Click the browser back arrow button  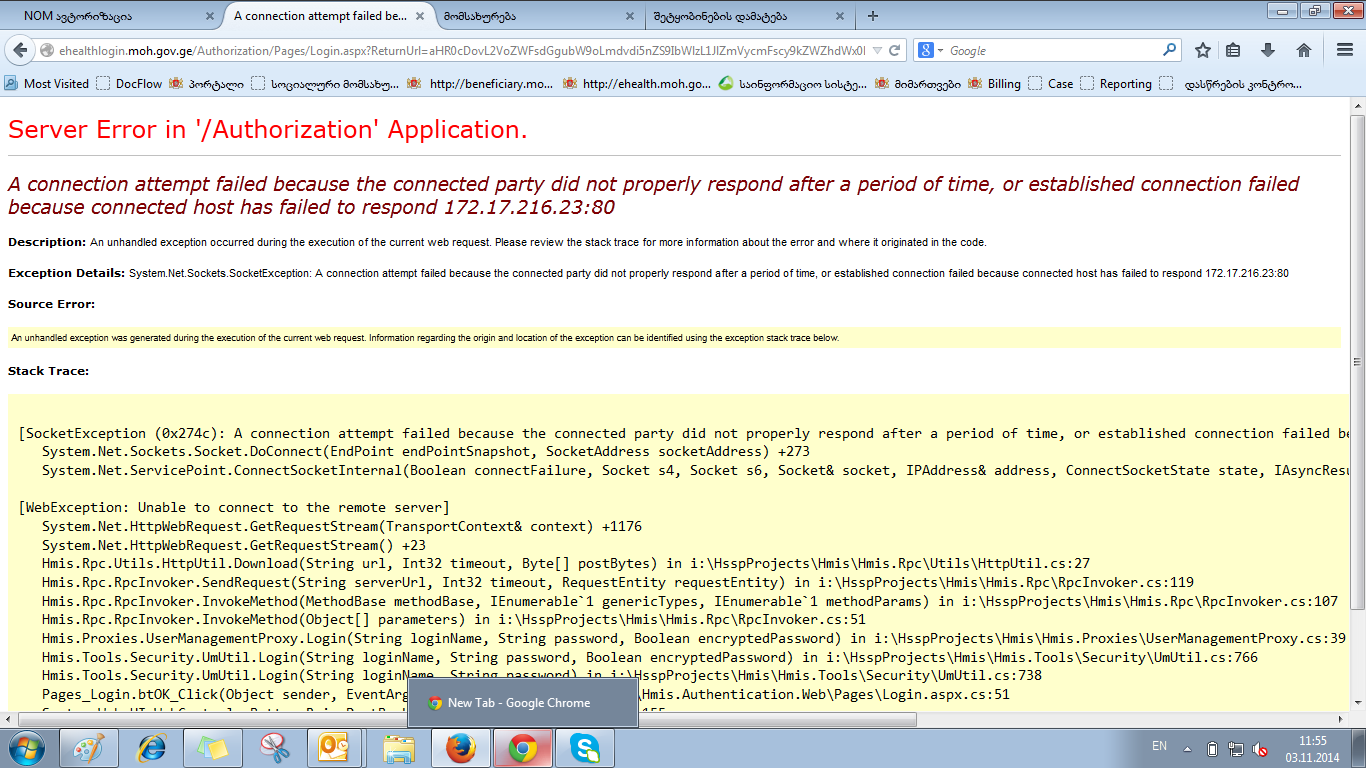pos(20,50)
